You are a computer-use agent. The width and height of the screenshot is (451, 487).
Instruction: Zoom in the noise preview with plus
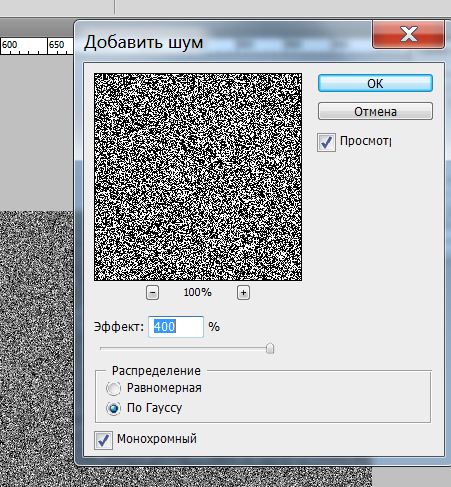tap(243, 293)
